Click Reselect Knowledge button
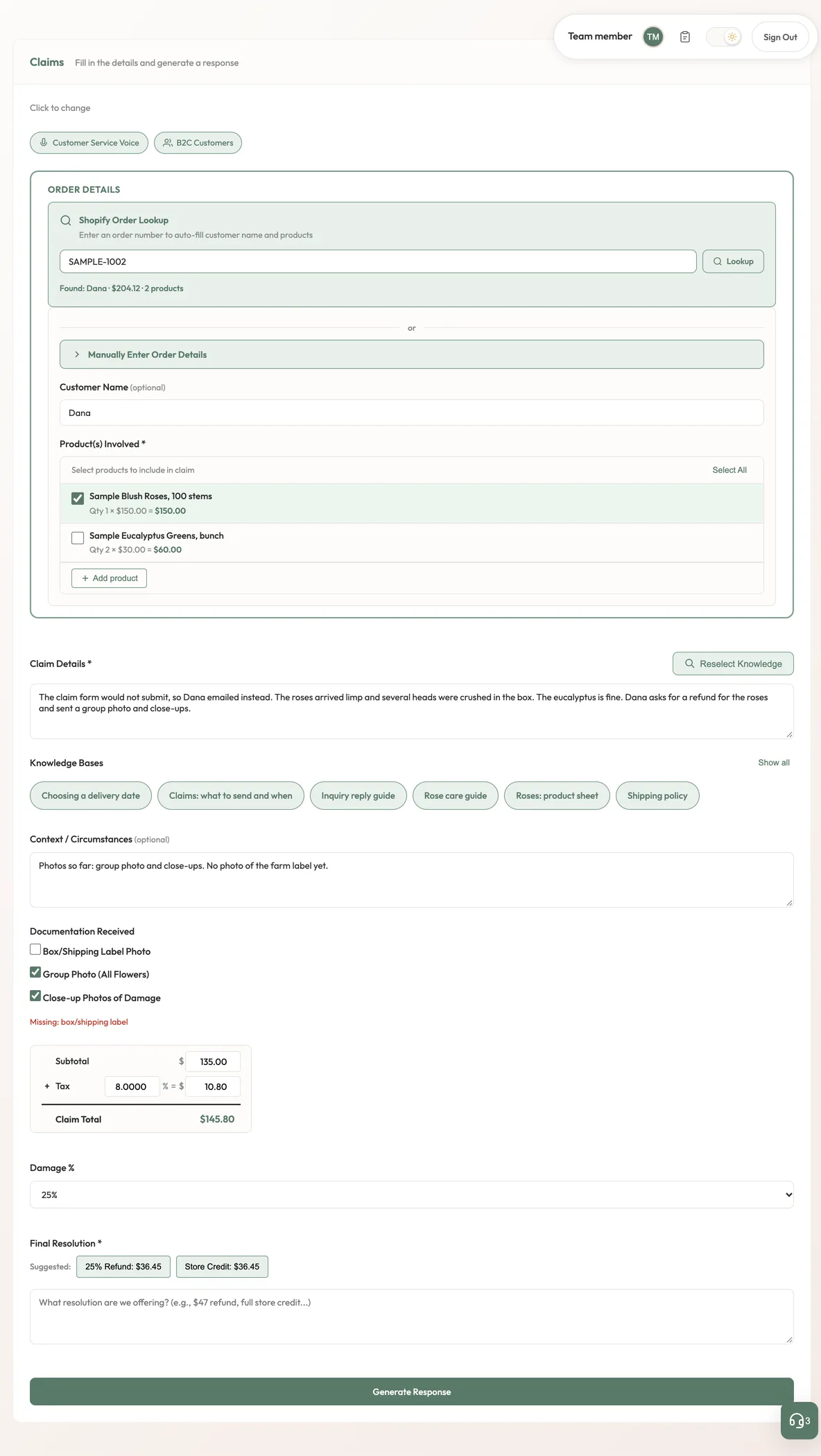The width and height of the screenshot is (821, 1456). click(x=733, y=664)
